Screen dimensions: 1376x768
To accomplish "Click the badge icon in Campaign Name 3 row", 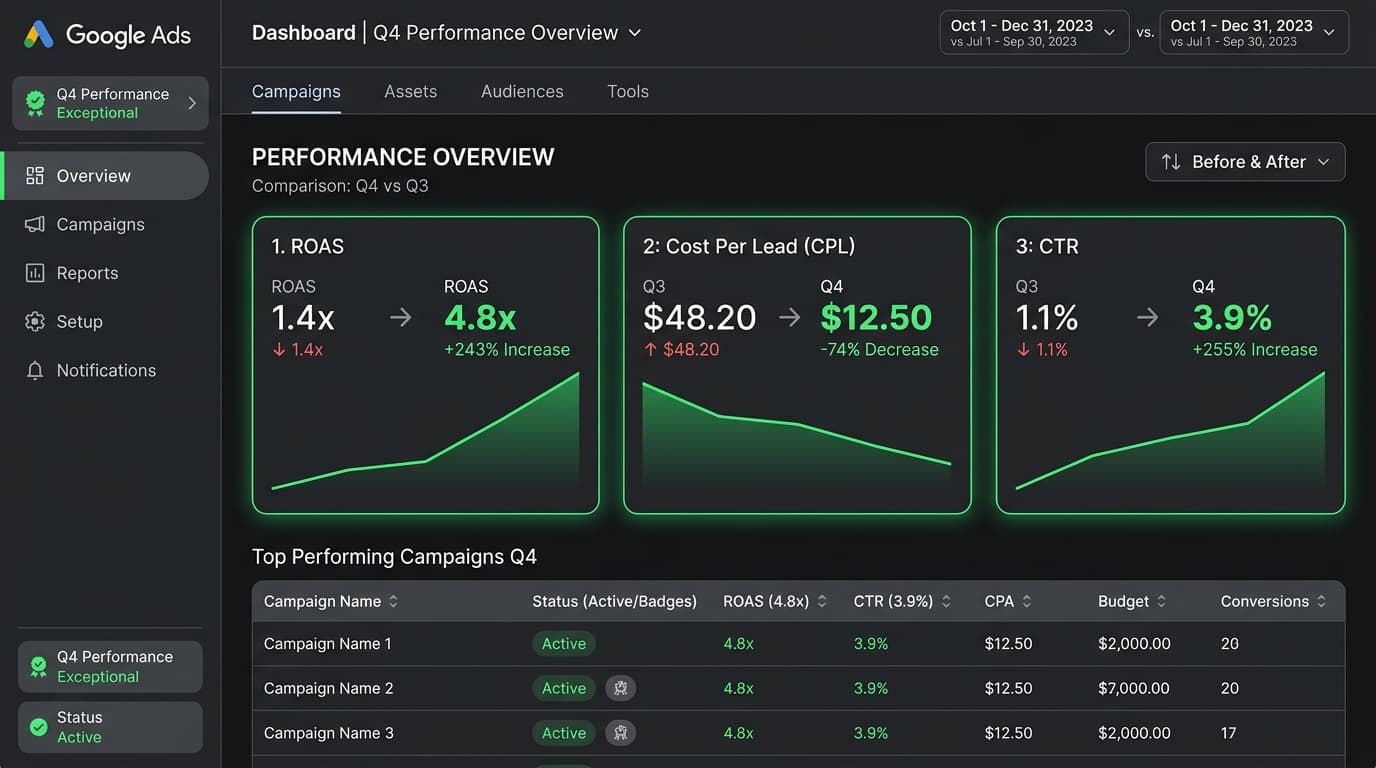I will click(x=621, y=733).
